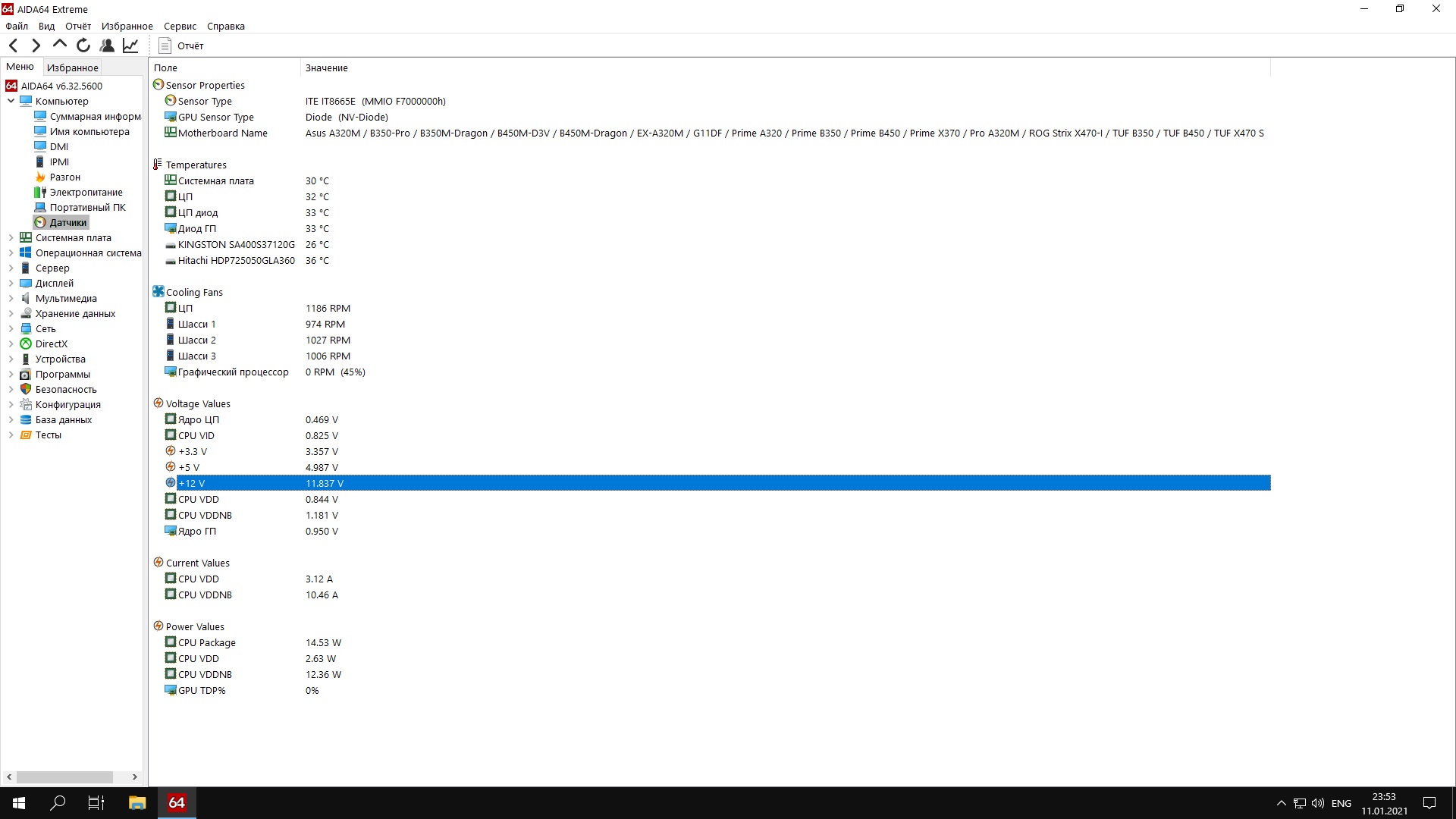Click the Поле column header
This screenshot has height=819, width=1456.
pos(224,67)
